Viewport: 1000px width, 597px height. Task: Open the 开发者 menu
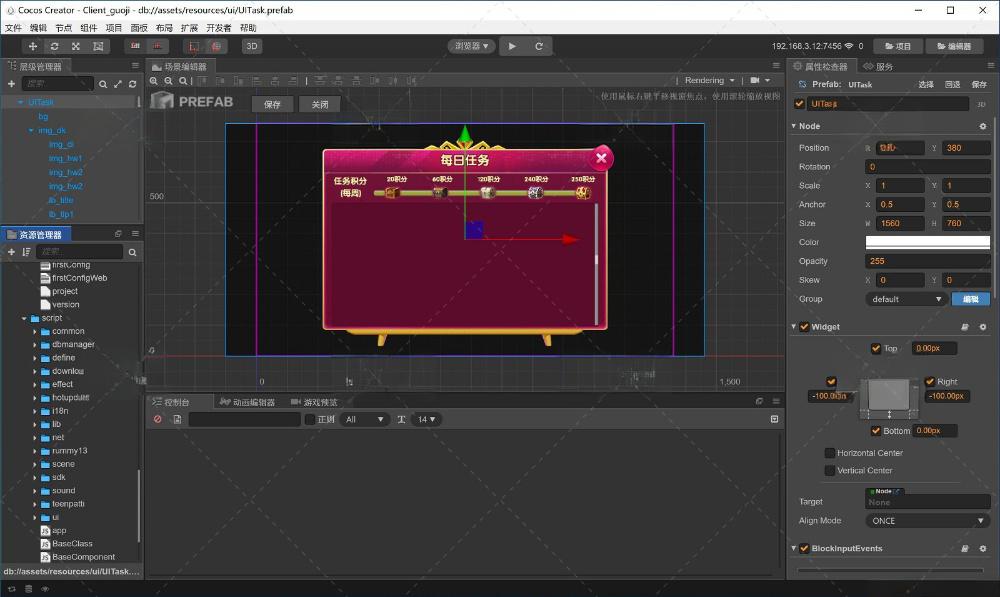[219, 28]
